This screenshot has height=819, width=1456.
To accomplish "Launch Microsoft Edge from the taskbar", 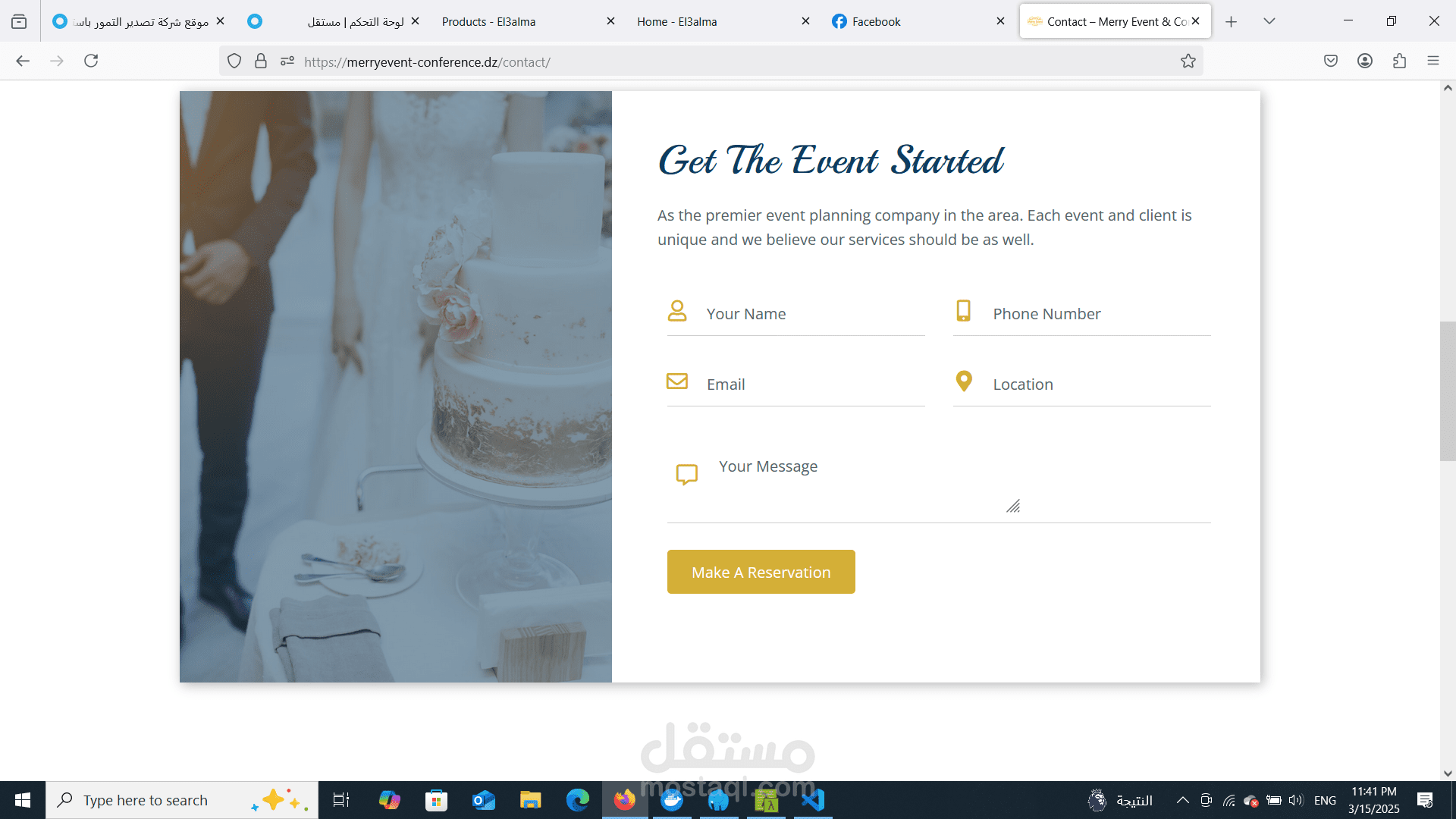I will 578,800.
